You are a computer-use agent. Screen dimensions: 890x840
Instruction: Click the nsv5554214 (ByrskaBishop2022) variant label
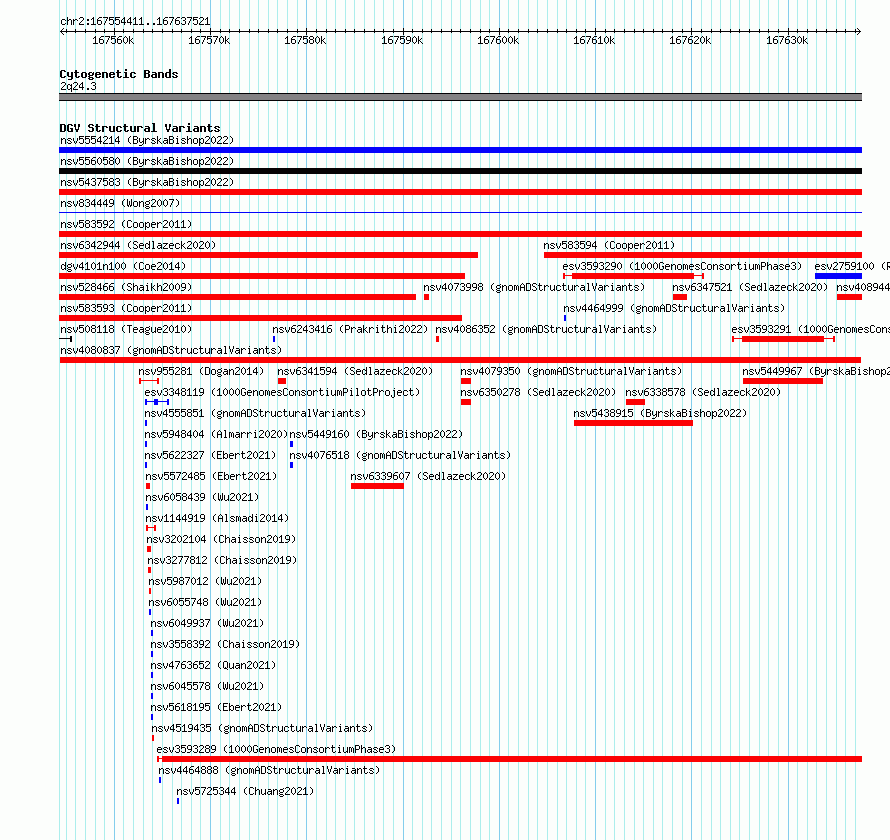pyautogui.click(x=147, y=140)
